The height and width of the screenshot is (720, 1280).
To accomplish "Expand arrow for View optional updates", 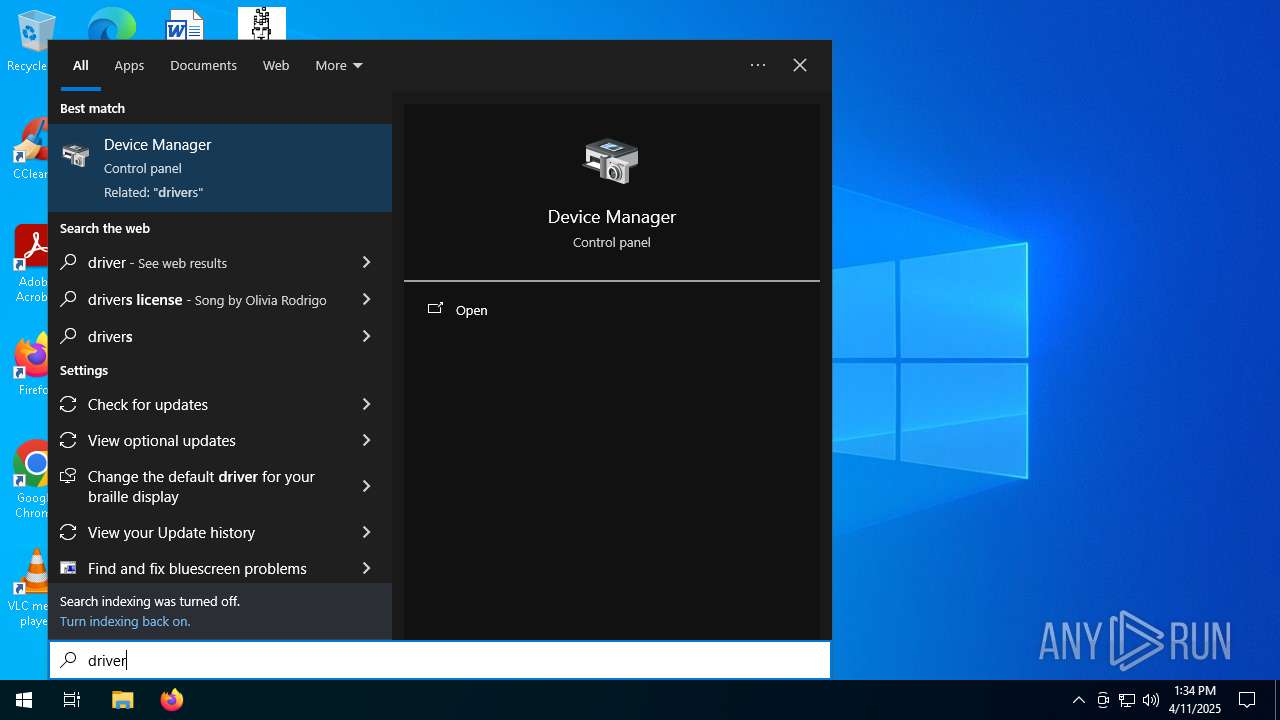I will pos(366,440).
